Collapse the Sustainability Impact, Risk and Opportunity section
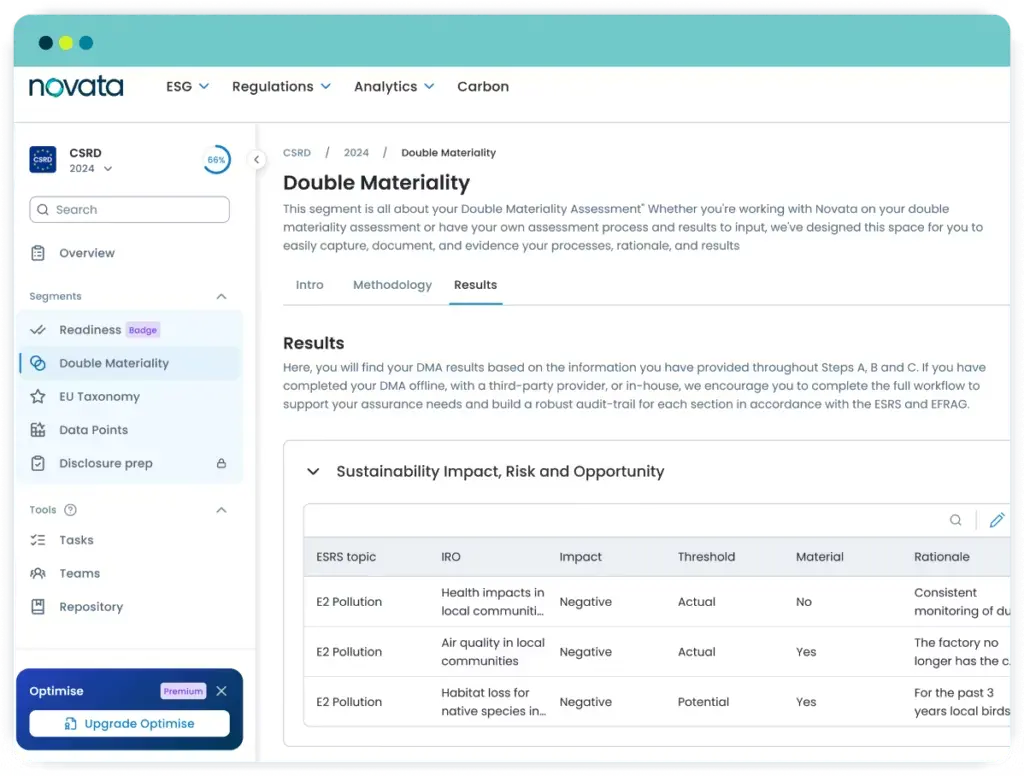This screenshot has width=1024, height=776. click(x=313, y=470)
